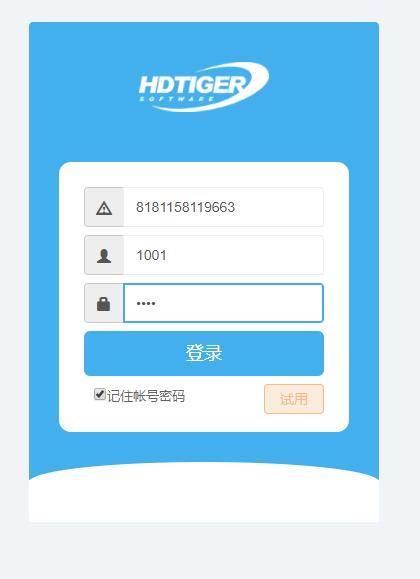Click the white curved footer area

click(x=204, y=493)
